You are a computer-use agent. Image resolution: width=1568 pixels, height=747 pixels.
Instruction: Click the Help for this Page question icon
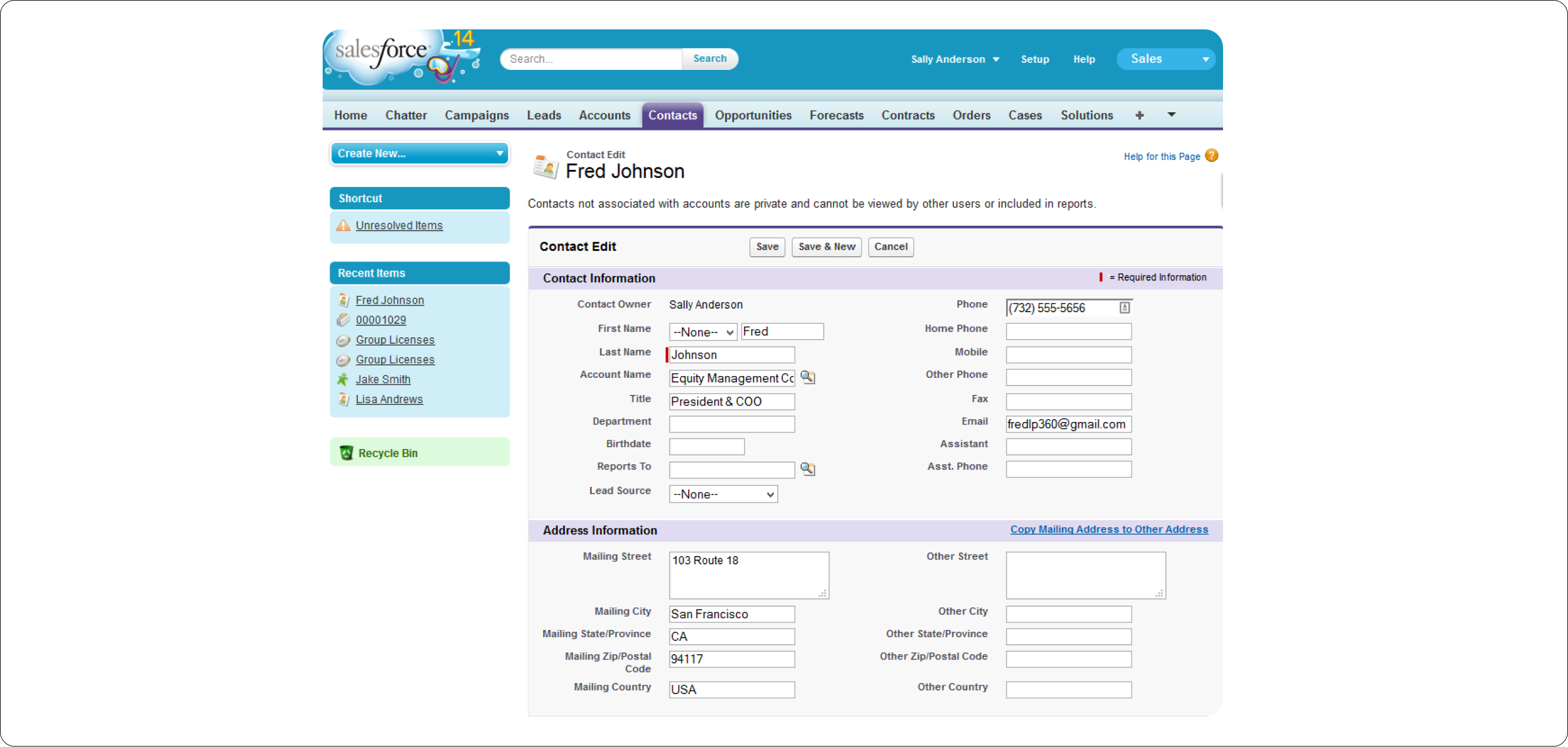pyautogui.click(x=1211, y=156)
